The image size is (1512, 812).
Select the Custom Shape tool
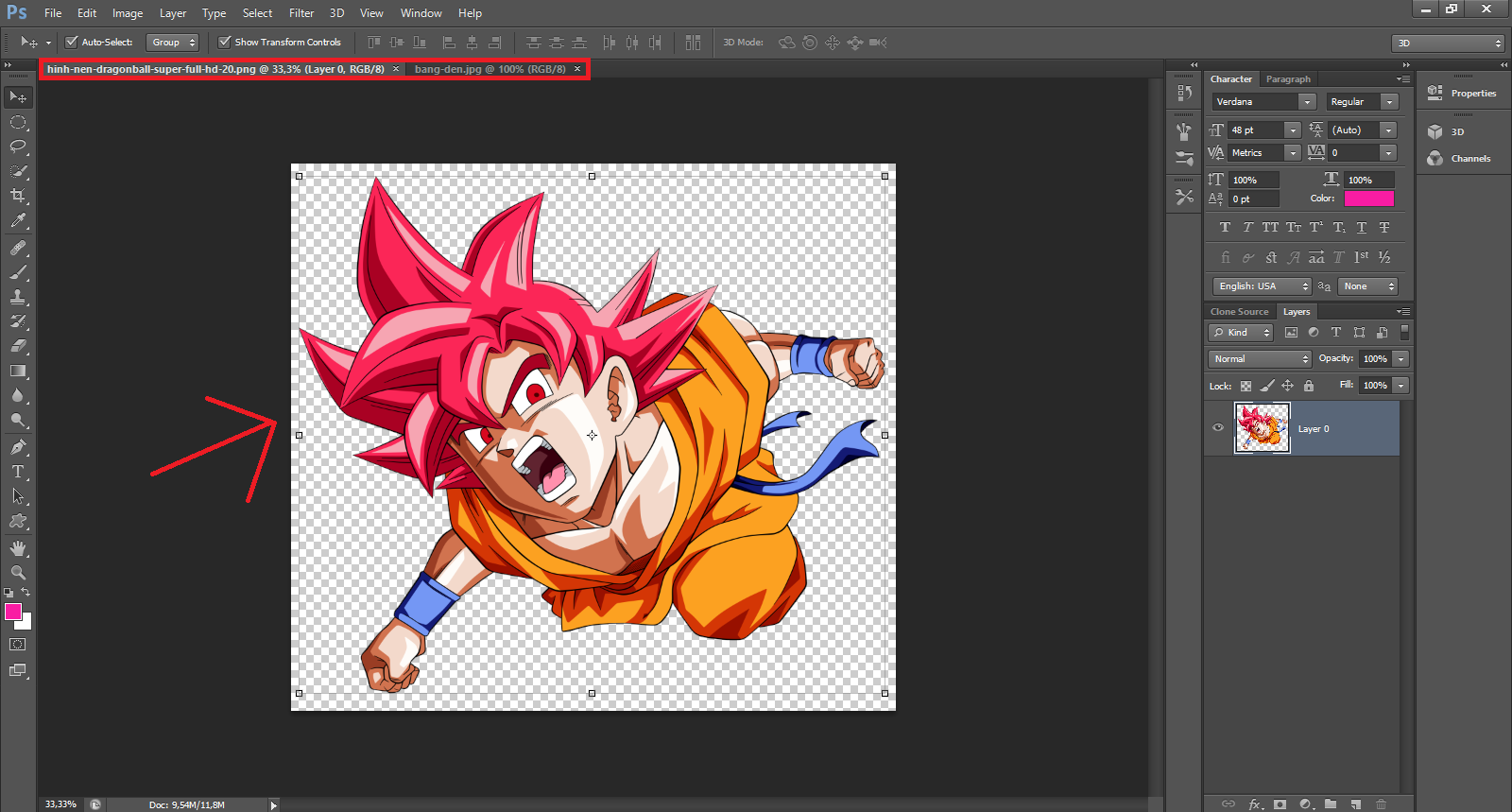pos(18,521)
